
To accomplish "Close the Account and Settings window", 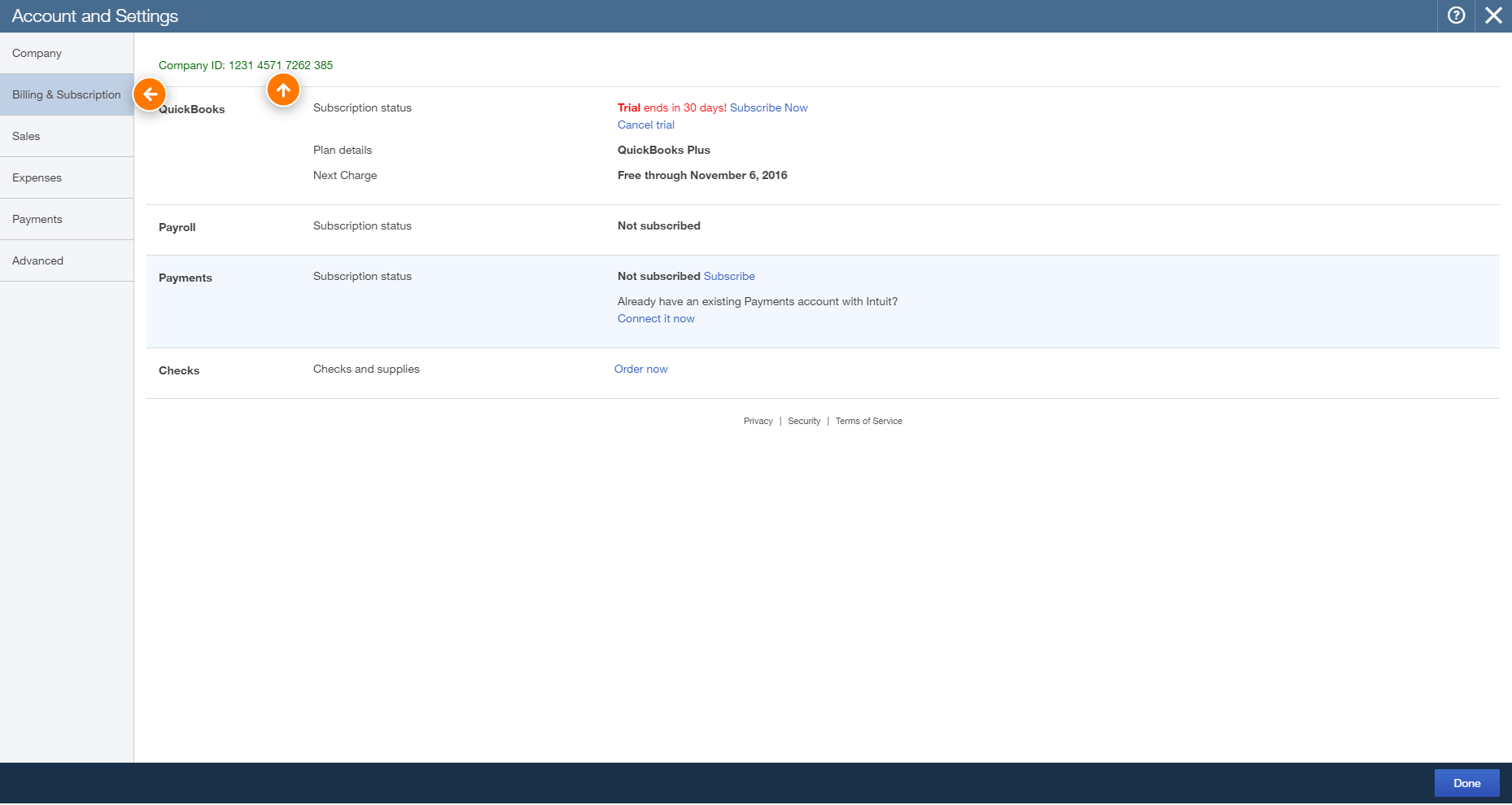I will tap(1493, 15).
